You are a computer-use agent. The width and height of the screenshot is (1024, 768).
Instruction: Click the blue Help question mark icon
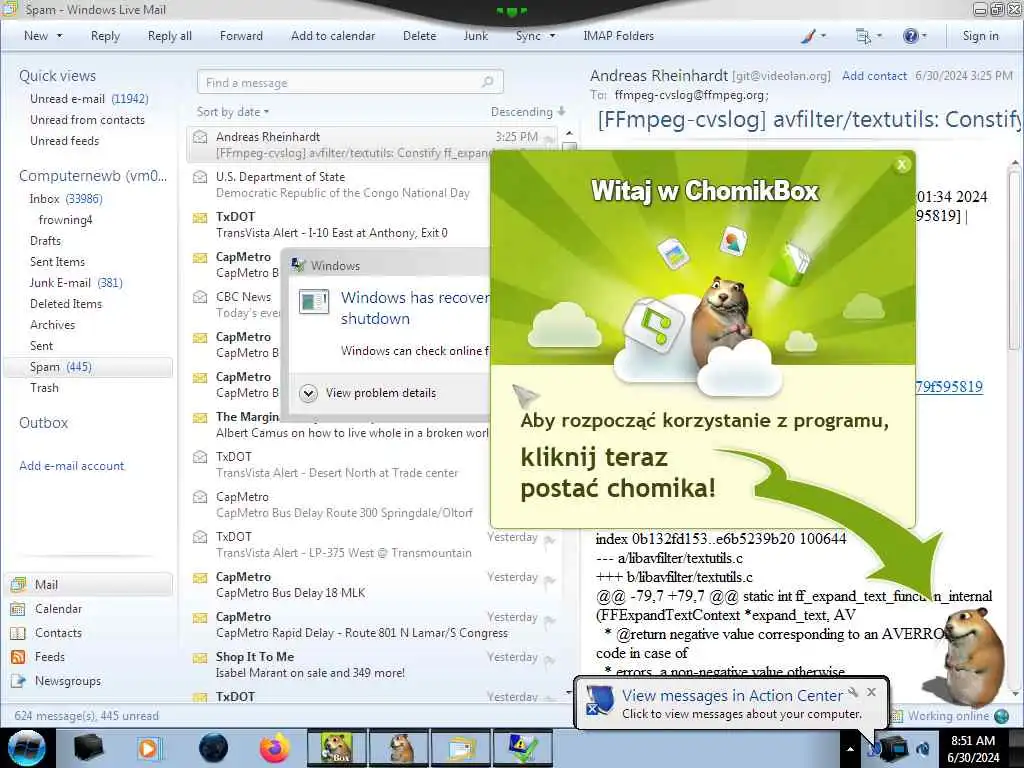(x=910, y=36)
